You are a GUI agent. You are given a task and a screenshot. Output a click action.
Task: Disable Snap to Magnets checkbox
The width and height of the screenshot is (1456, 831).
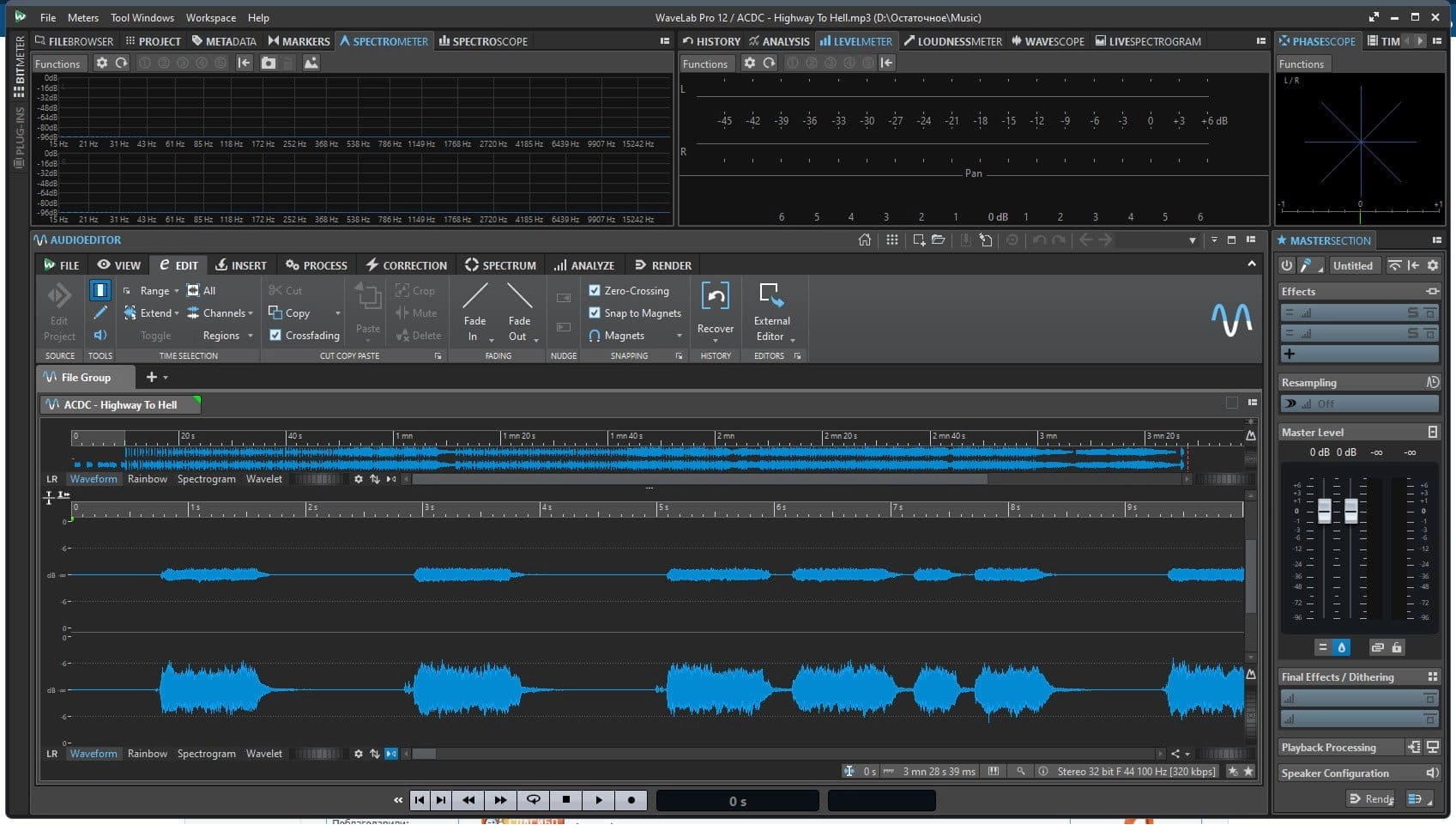point(595,312)
